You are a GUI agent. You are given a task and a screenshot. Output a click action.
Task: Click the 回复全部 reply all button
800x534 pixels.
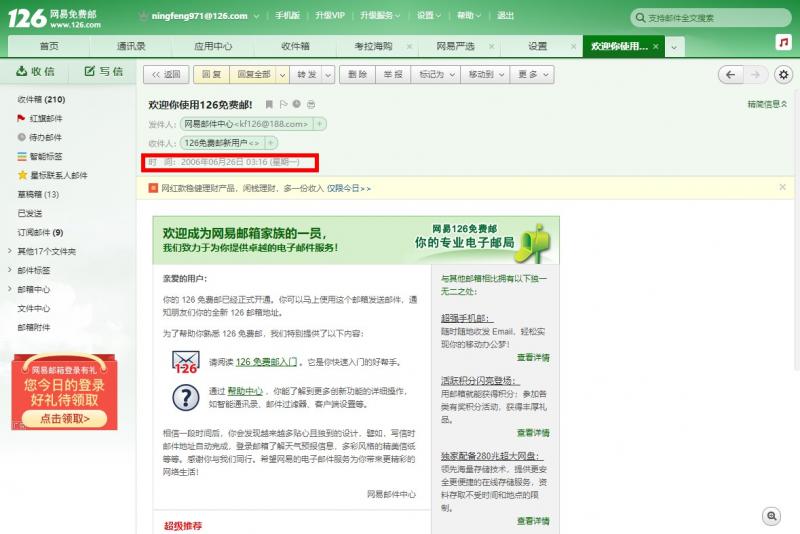[254, 75]
